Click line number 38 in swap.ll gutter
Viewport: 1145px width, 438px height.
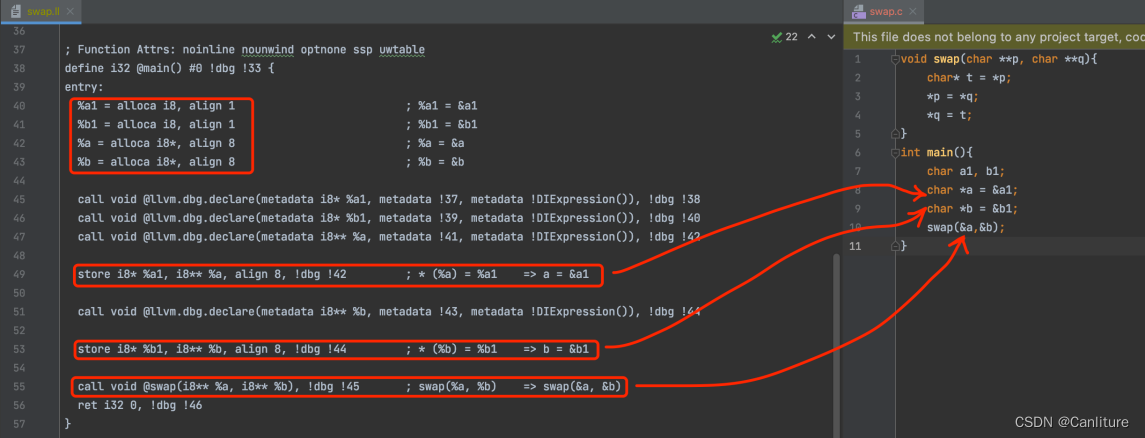tap(20, 69)
